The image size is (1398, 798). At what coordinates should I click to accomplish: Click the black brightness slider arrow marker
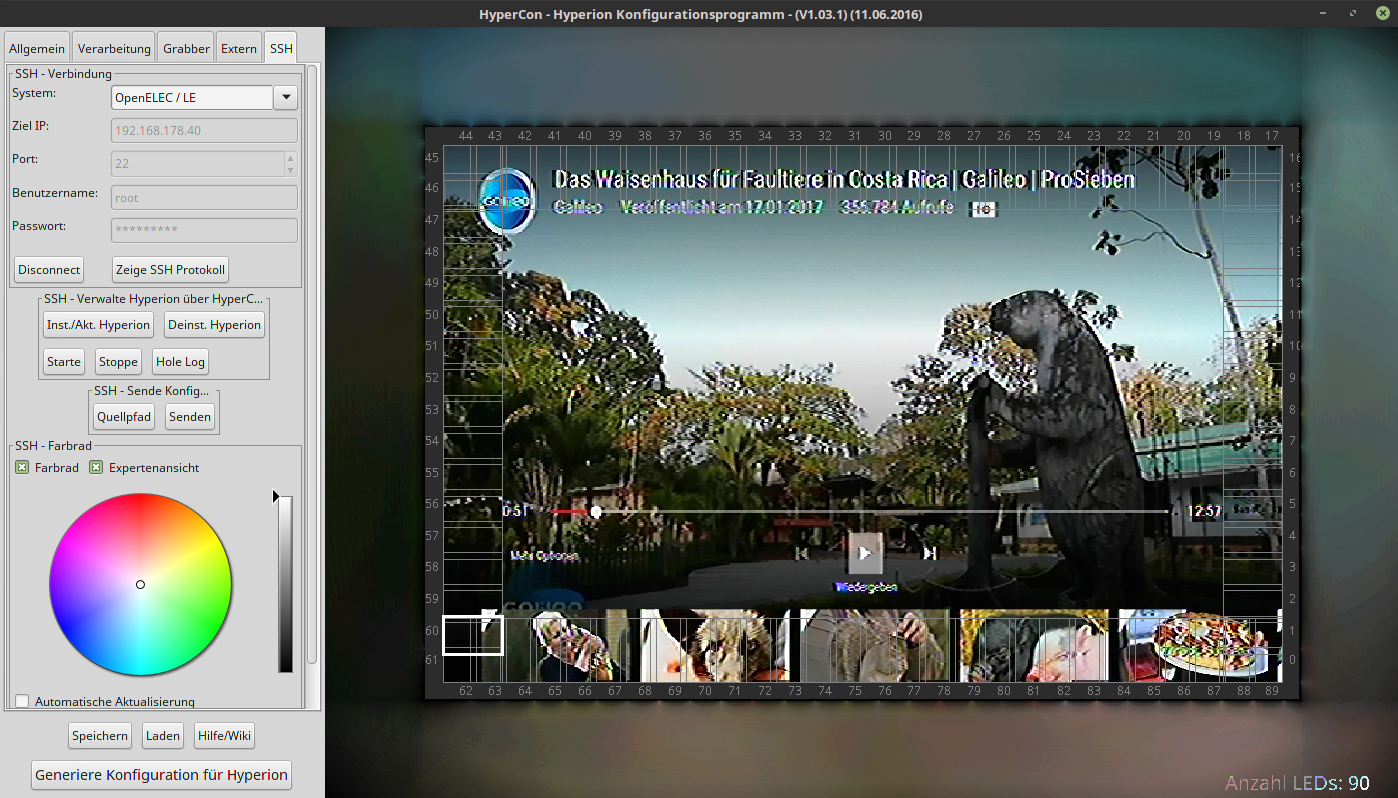click(276, 496)
